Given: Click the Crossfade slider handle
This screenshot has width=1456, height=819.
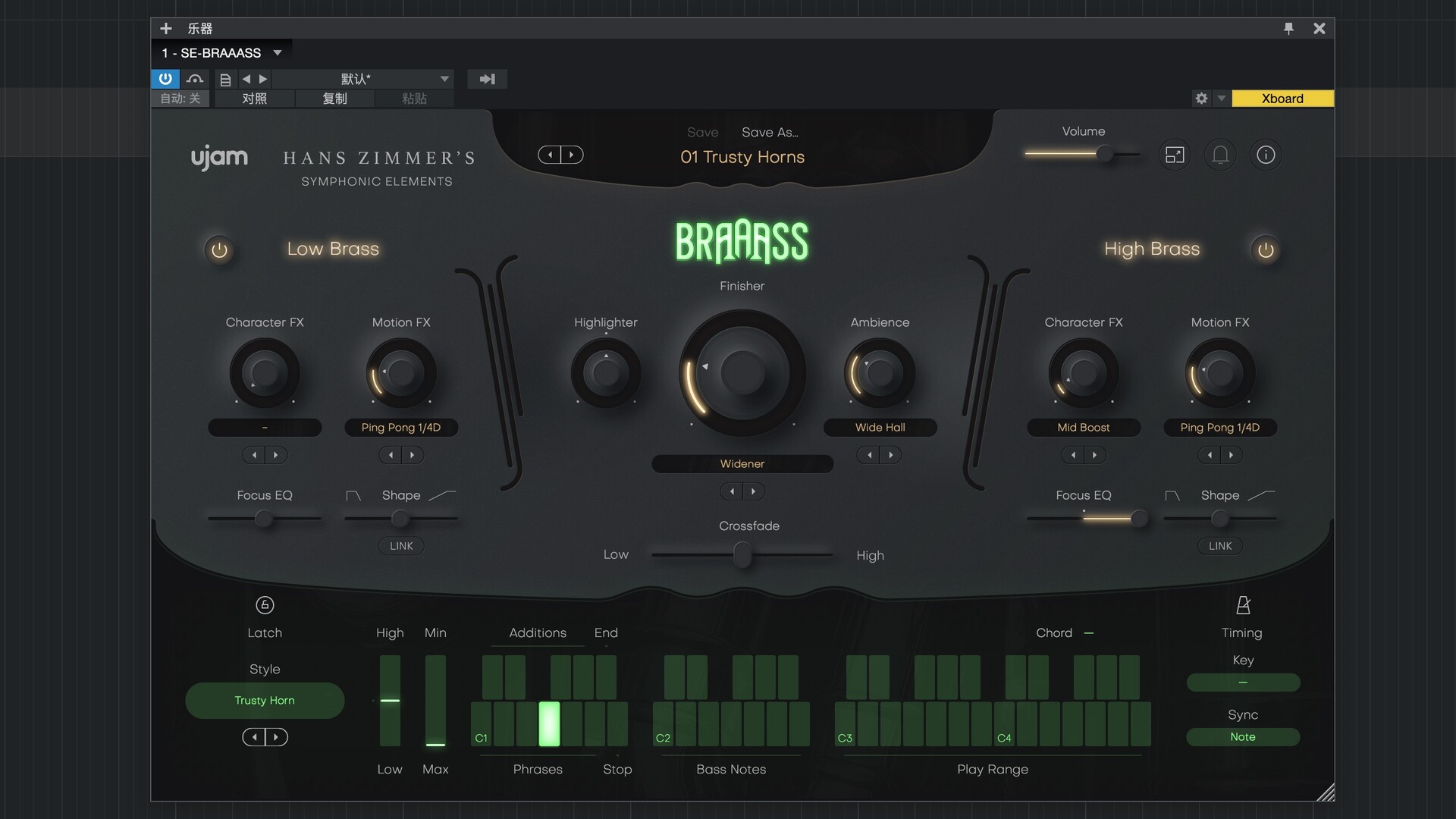Looking at the screenshot, I should pos(742,556).
